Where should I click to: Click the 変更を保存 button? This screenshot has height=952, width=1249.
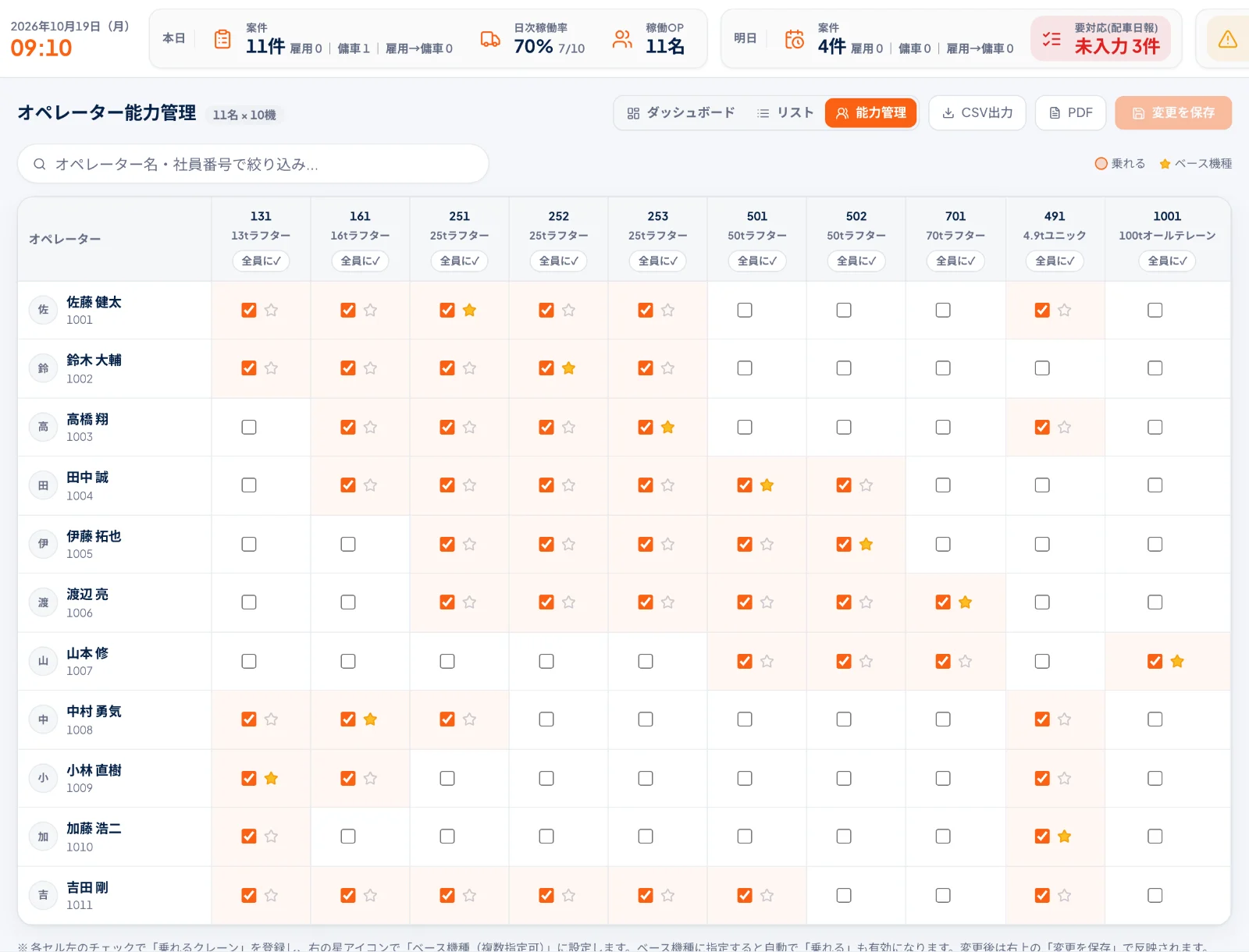click(x=1173, y=113)
